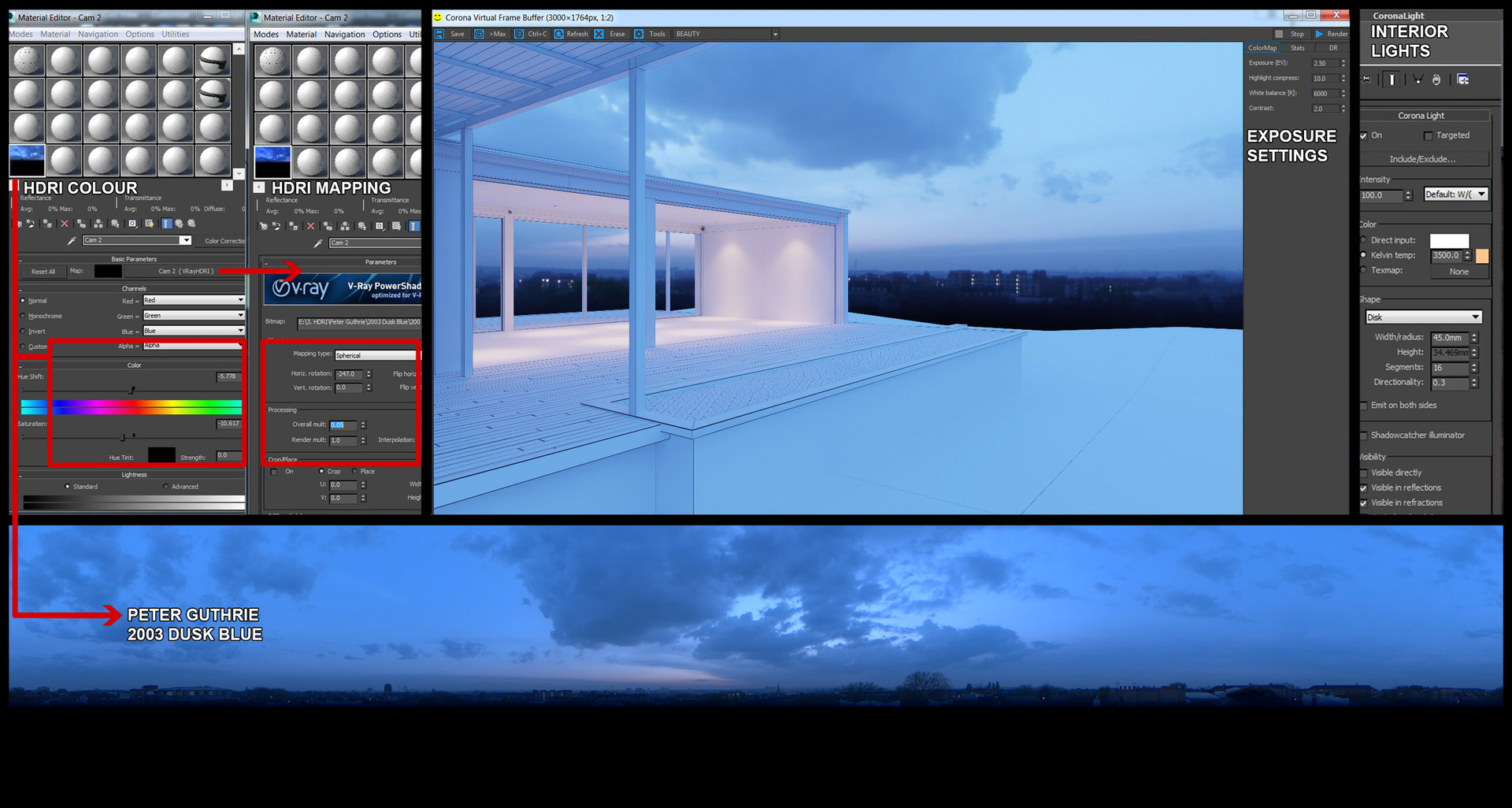Viewport: 1512px width, 808px height.
Task: Enable the Targeted checkbox
Action: (x=1428, y=136)
